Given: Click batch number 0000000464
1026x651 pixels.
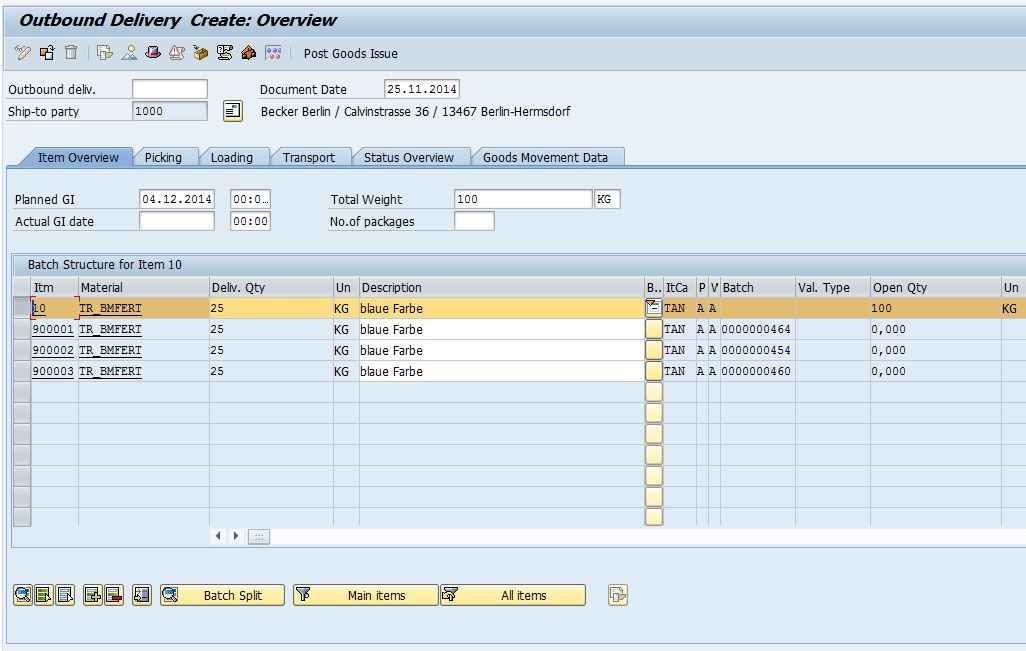Looking at the screenshot, I should (756, 329).
